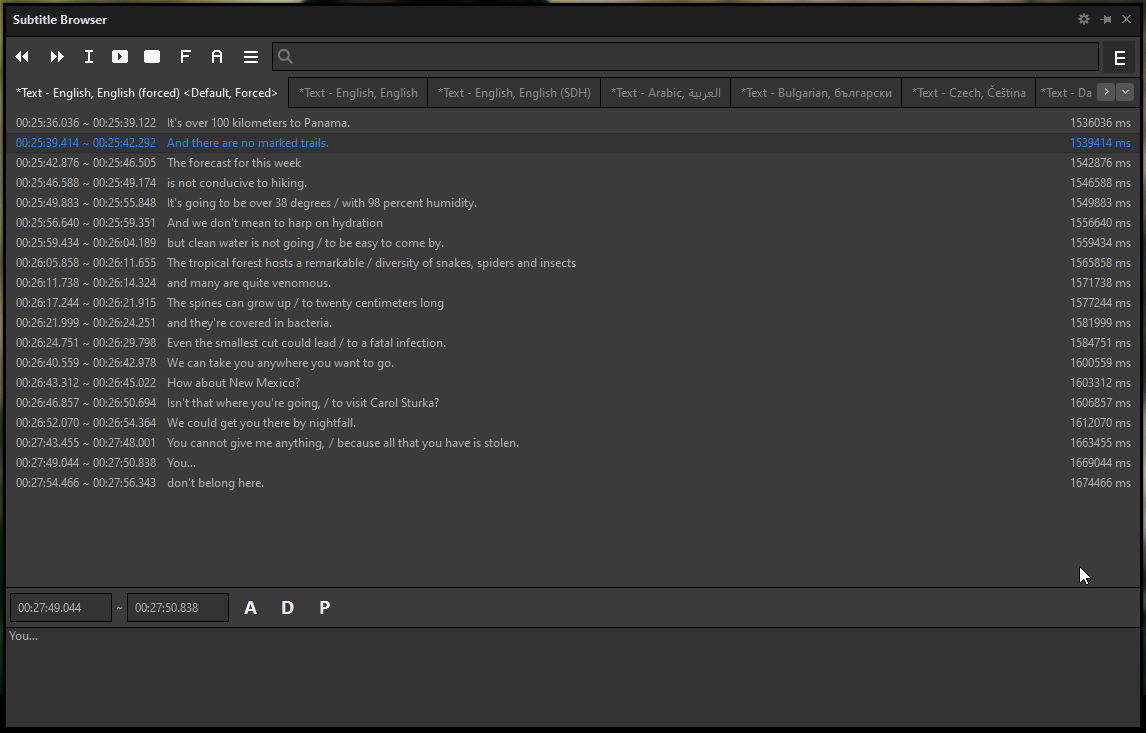Click the solid white rectangle toolbar icon

pos(152,56)
